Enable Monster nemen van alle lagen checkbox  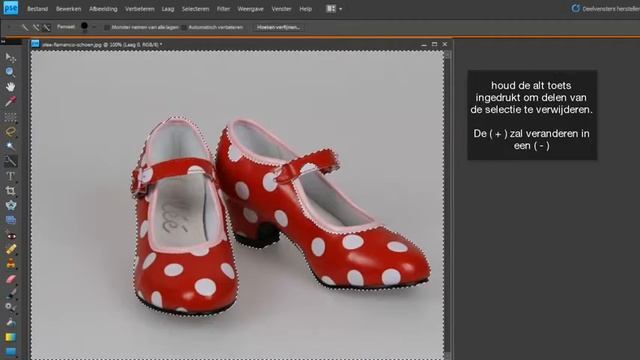click(x=107, y=27)
